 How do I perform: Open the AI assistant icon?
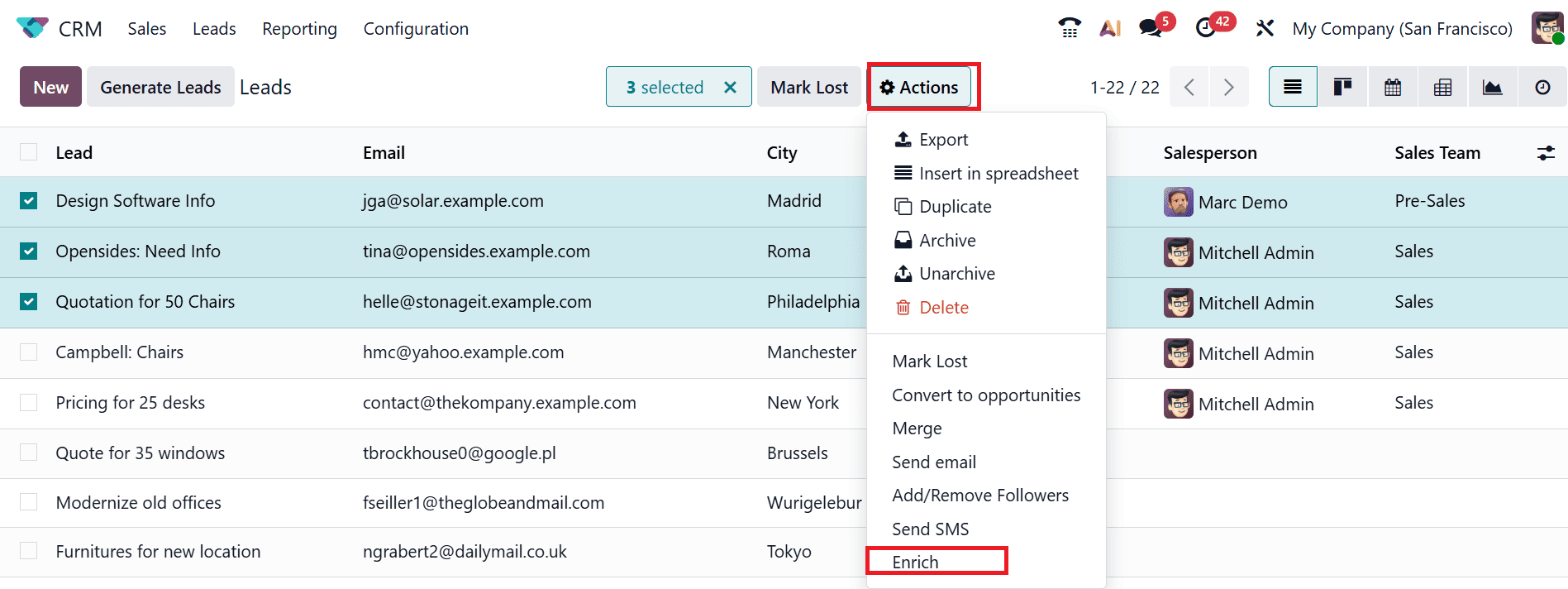[x=1110, y=28]
